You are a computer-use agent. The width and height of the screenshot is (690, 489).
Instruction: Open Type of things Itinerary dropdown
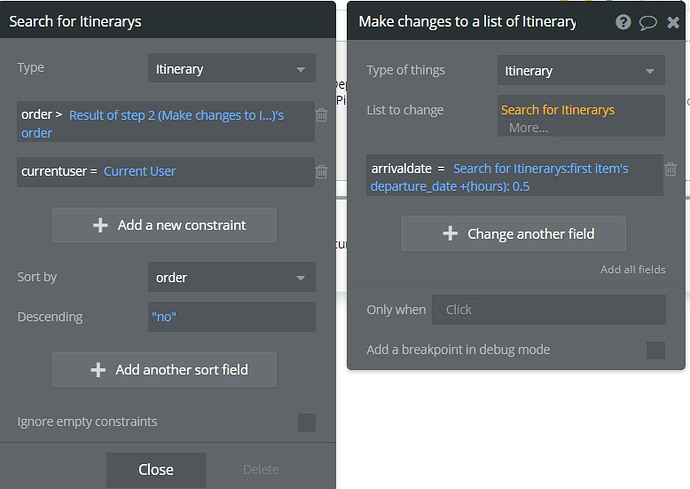coord(581,70)
